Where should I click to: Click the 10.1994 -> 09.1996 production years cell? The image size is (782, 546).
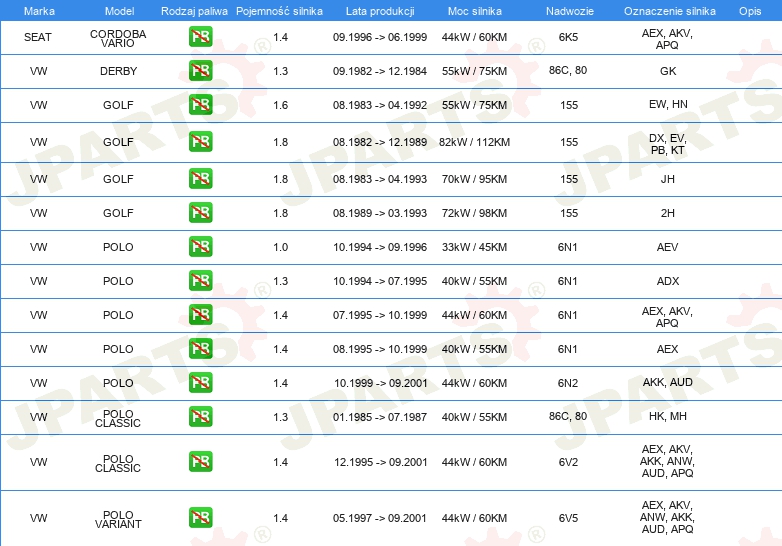(x=380, y=247)
